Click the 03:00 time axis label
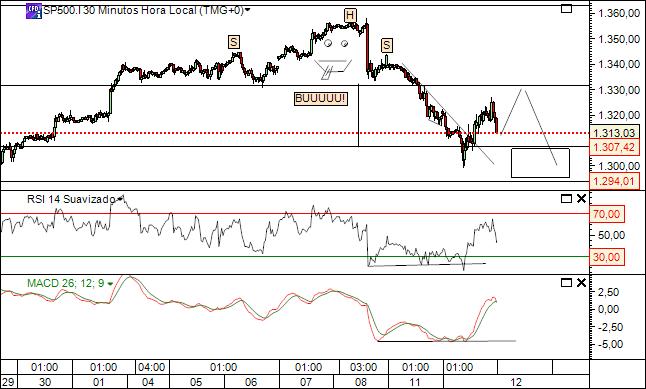This screenshot has width=646, height=389. [x=363, y=367]
